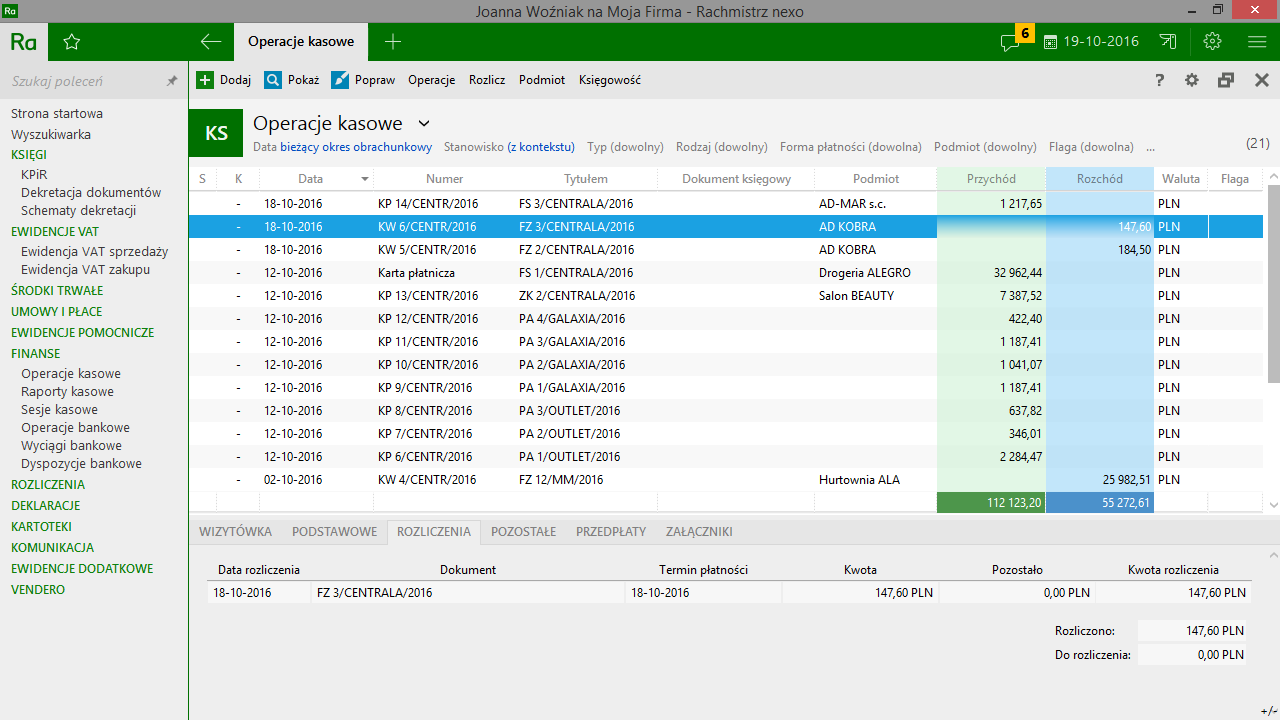The image size is (1280, 720).
Task: Open Wyszukiwarka in sidebar
Action: coord(51,134)
